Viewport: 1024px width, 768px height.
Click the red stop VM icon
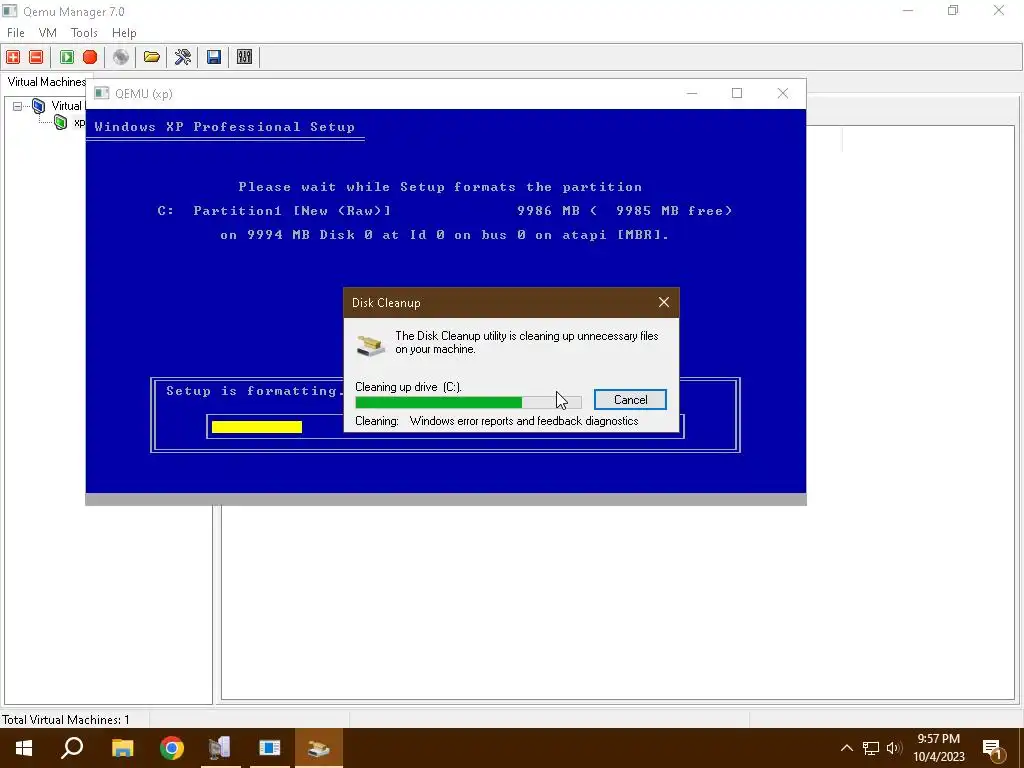pyautogui.click(x=90, y=57)
